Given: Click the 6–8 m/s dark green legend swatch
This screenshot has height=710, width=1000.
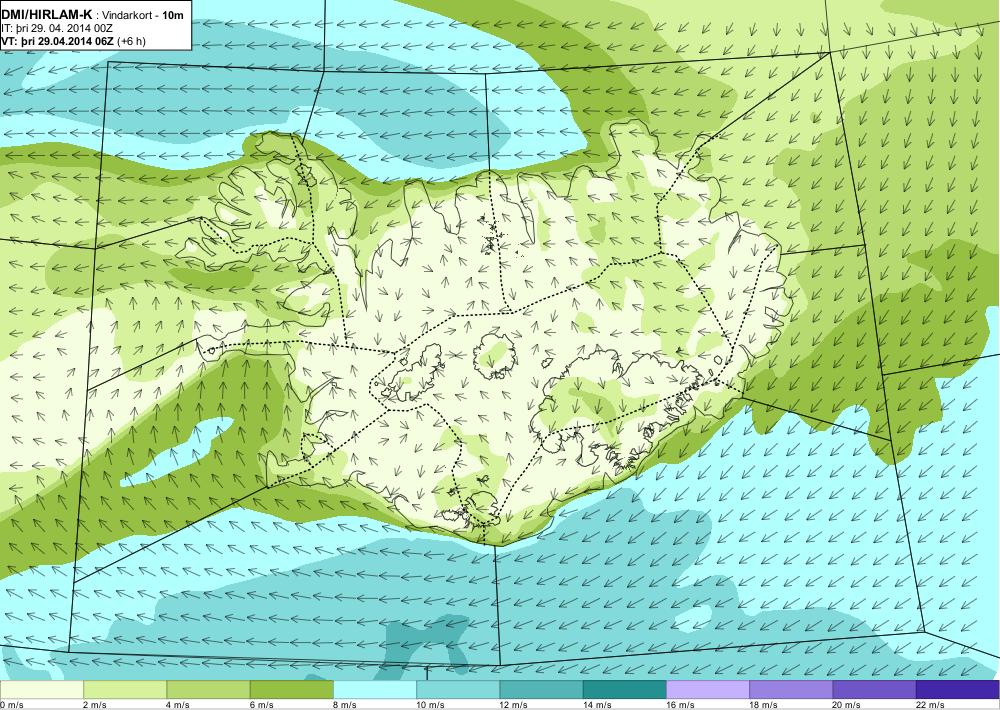Looking at the screenshot, I should (x=291, y=690).
